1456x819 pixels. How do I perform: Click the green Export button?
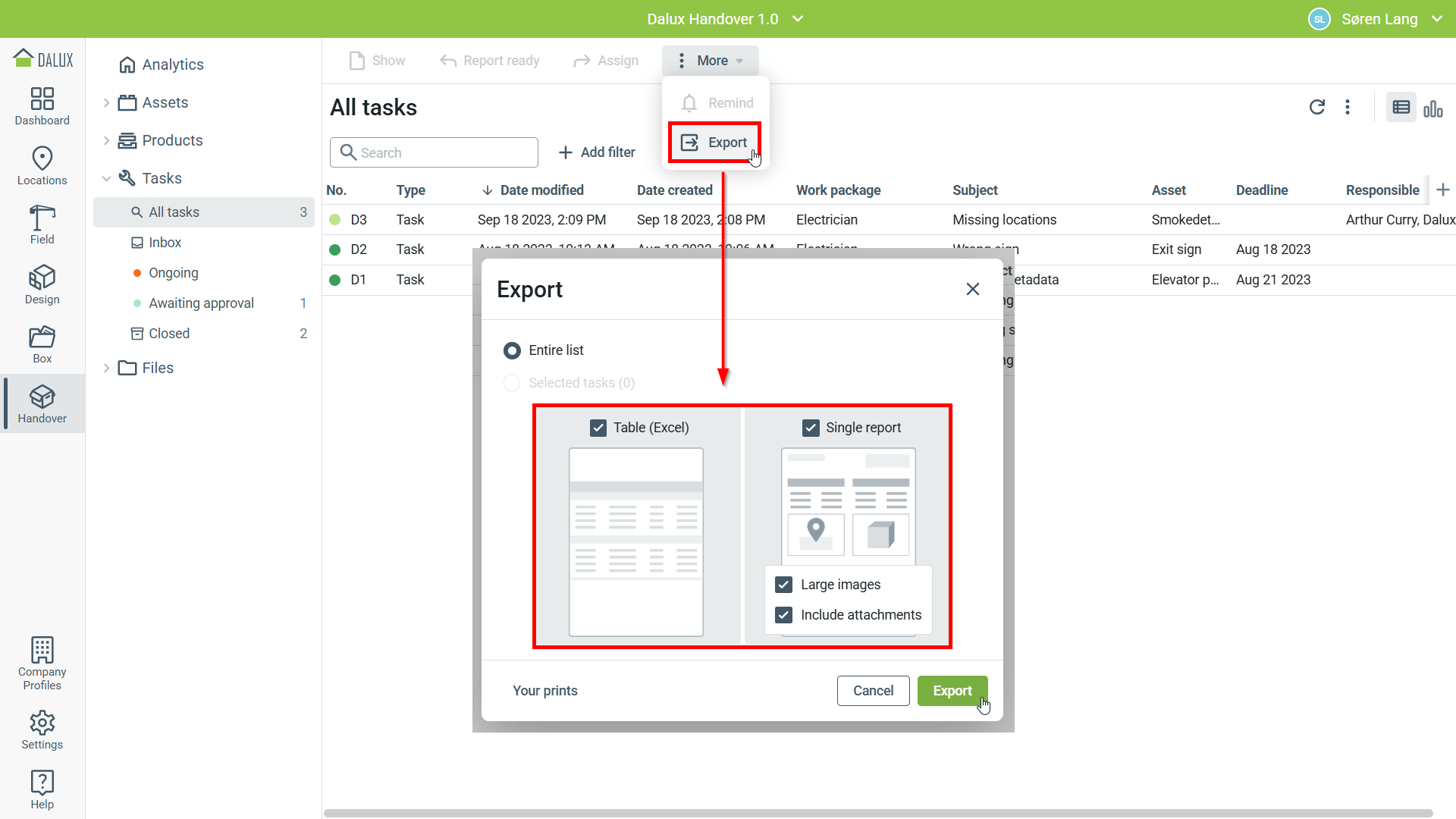click(952, 691)
